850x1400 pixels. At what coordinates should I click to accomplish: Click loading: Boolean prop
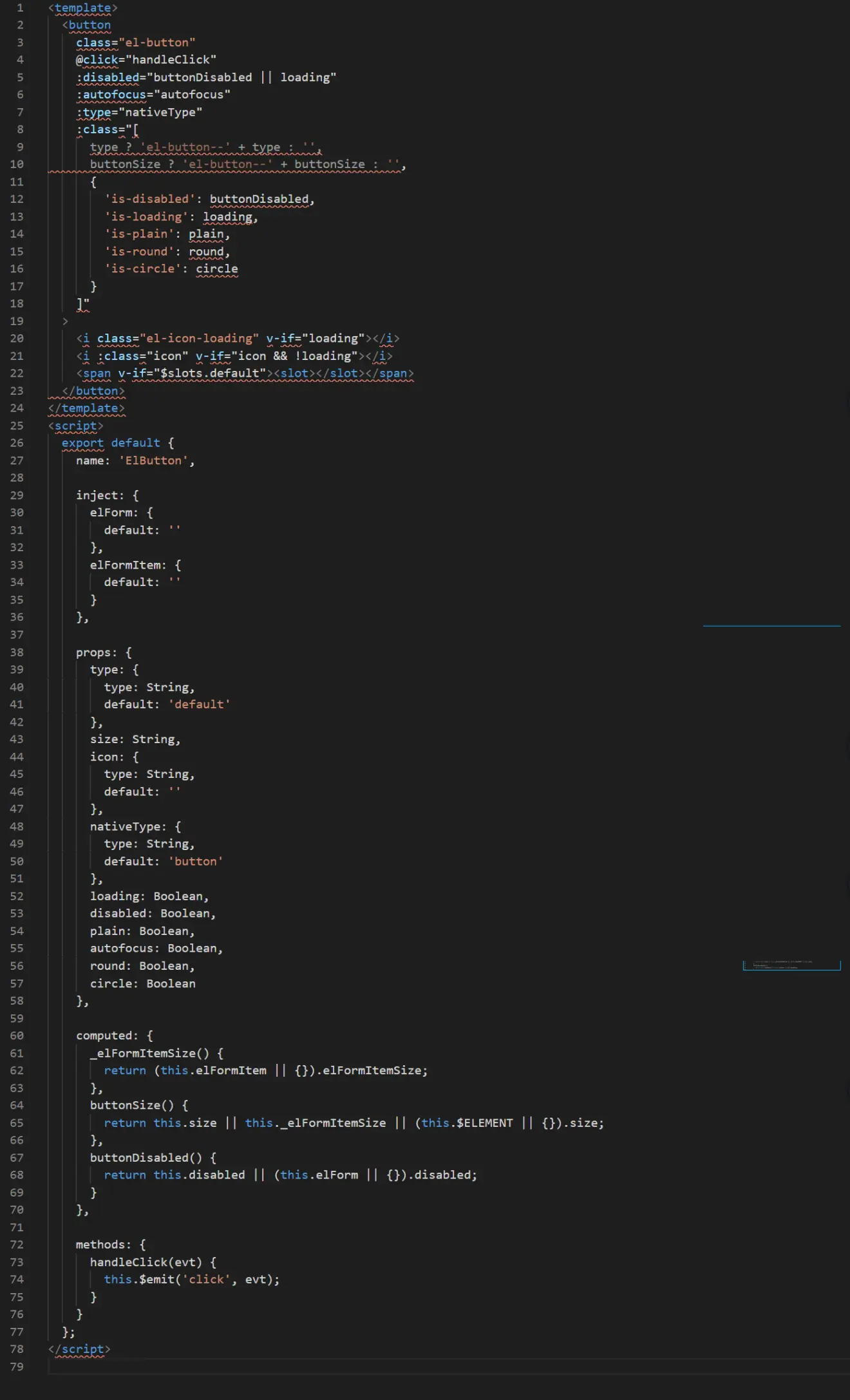click(x=149, y=896)
